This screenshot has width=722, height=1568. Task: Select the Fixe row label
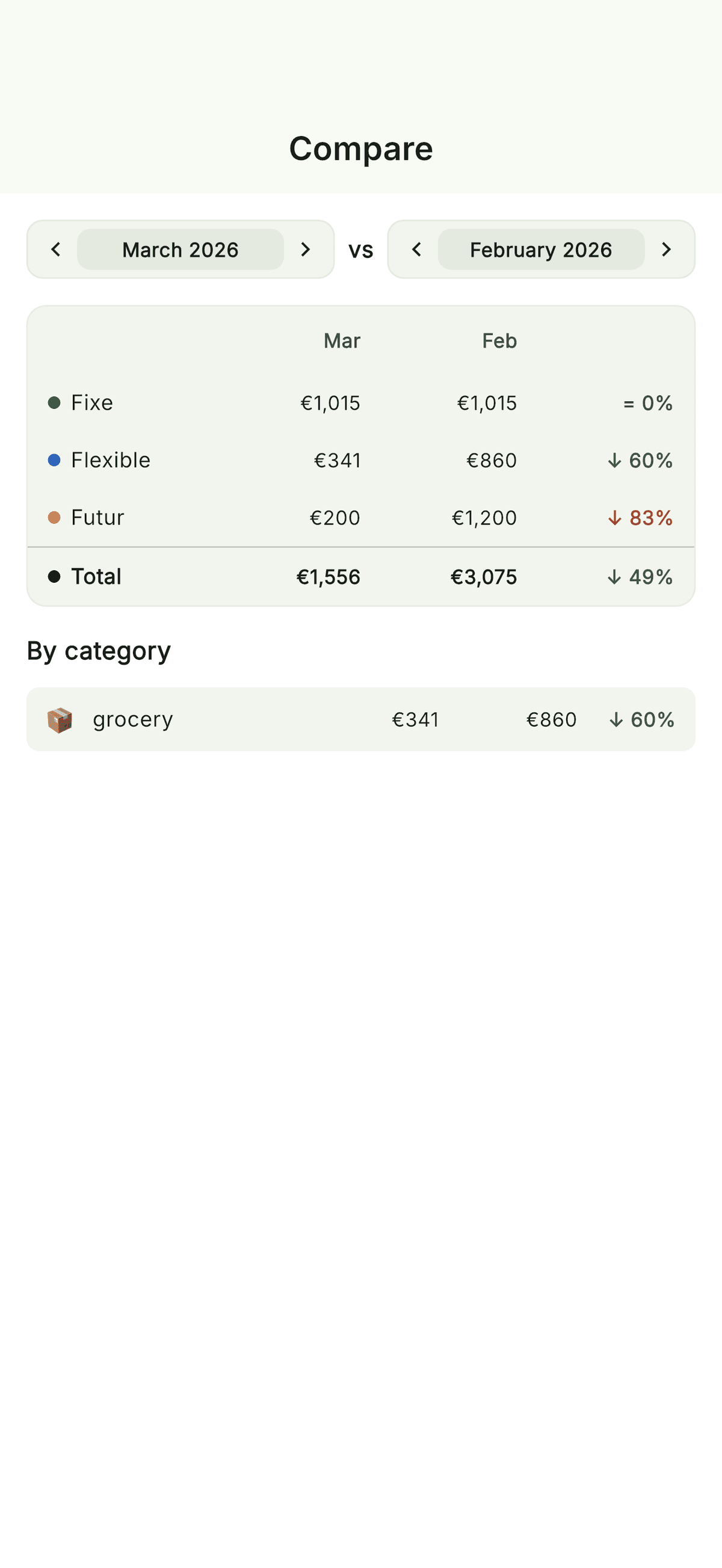pos(92,402)
